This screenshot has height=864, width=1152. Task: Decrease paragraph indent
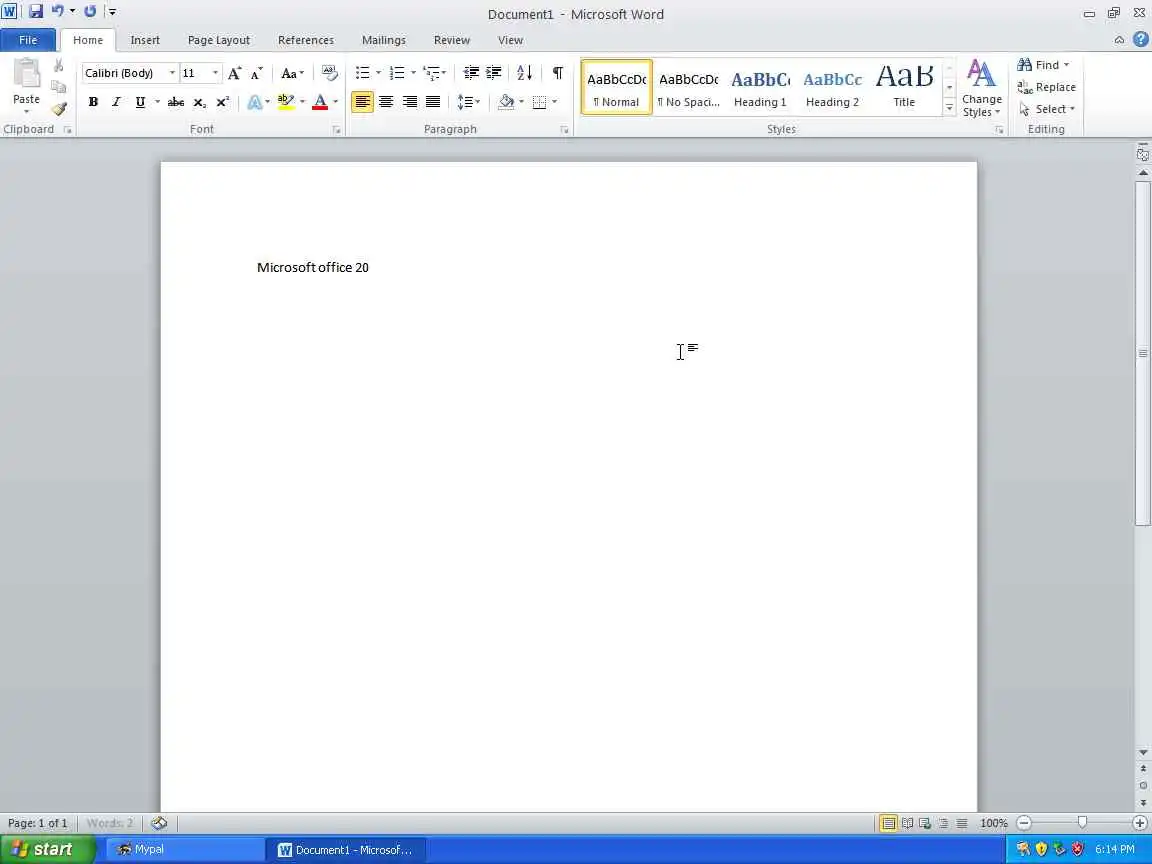[472, 73]
